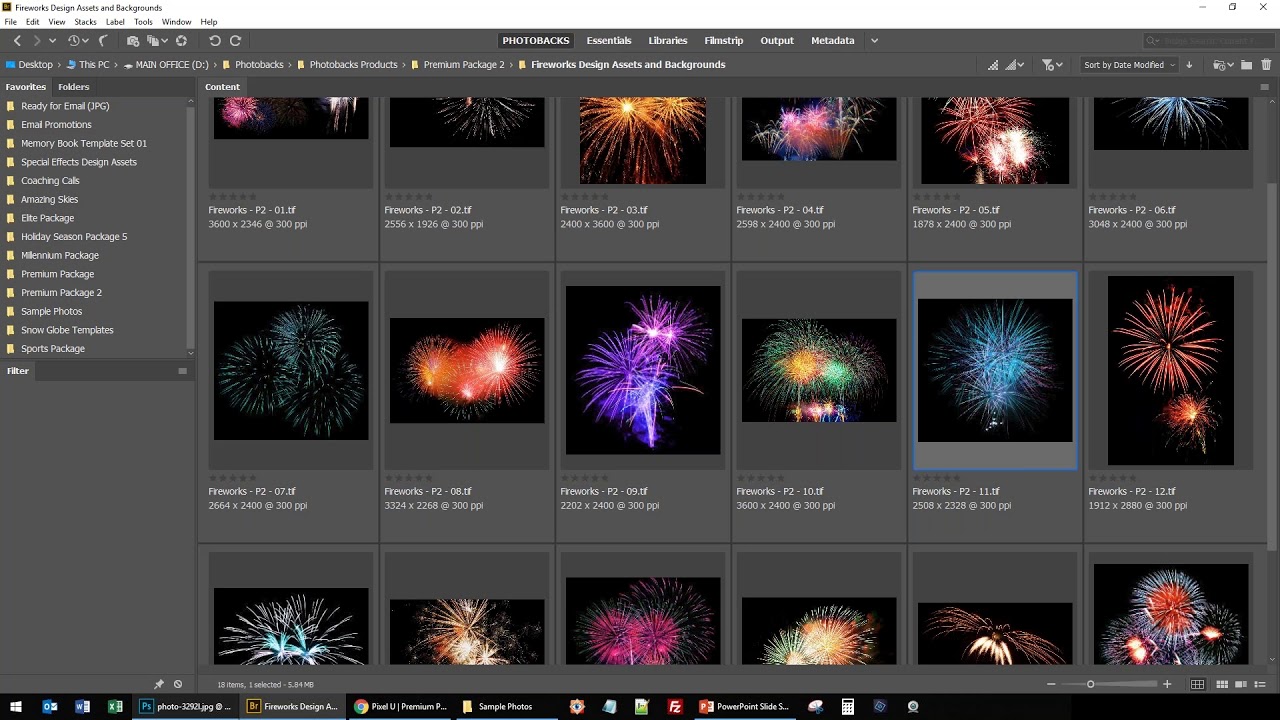Click into the Bridge search field
This screenshot has height=720, width=1280.
[1208, 41]
